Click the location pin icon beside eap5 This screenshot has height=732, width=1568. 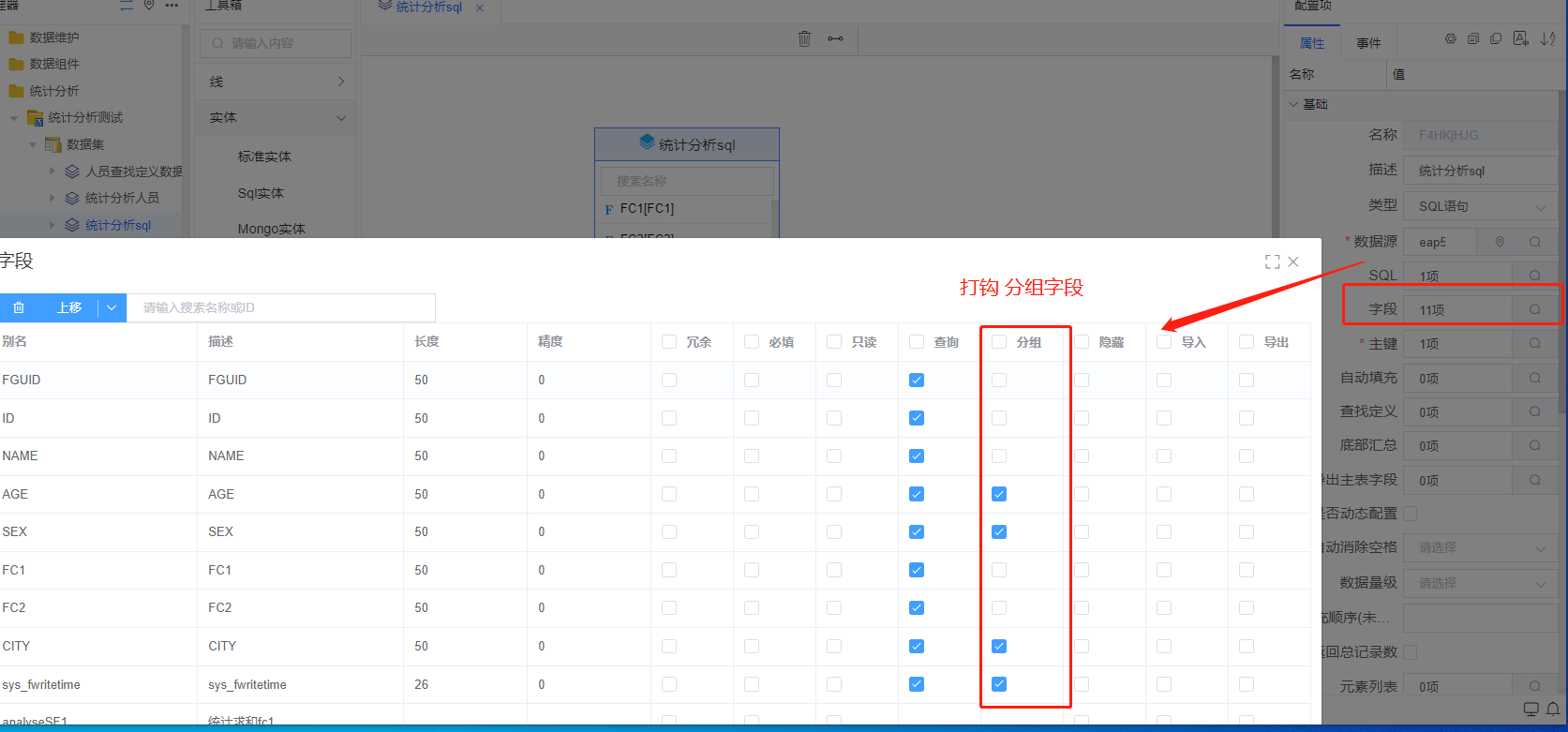pos(1500,242)
